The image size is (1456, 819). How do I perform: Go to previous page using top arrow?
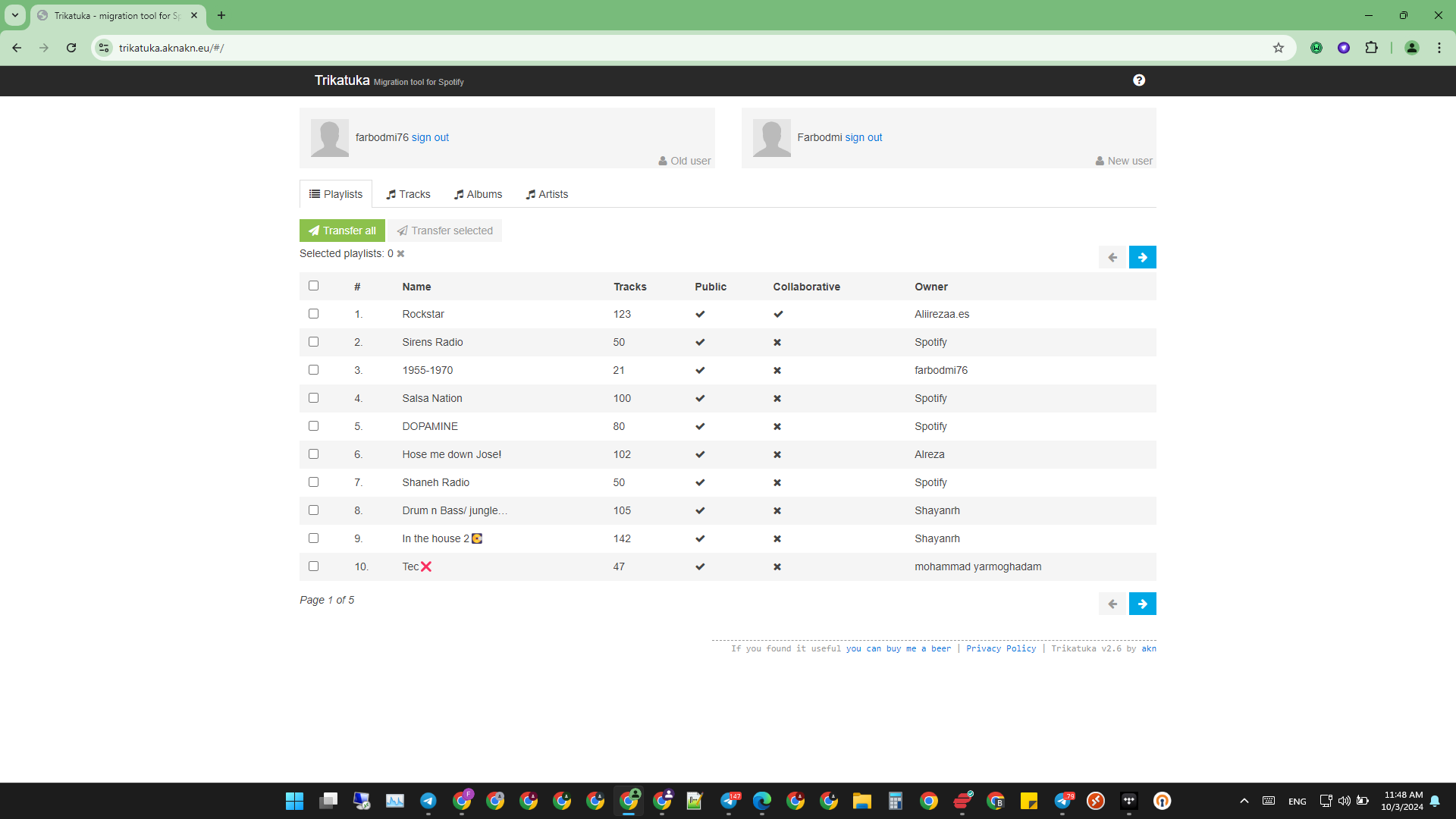(x=1112, y=257)
